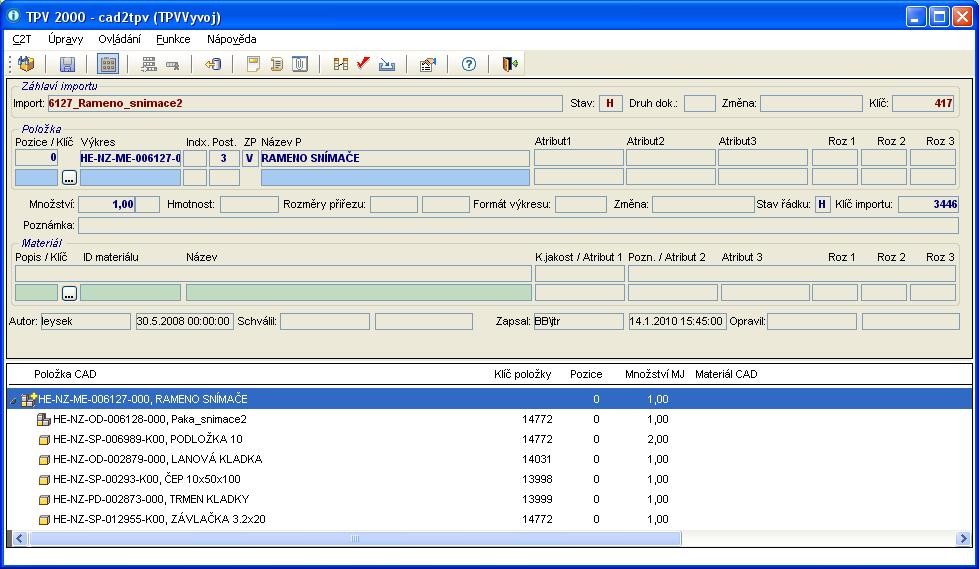This screenshot has width=979, height=569.
Task: Select the HE-NZ-ME-006127-000 RAMENO SNÍMAČE row
Action: click(x=490, y=399)
